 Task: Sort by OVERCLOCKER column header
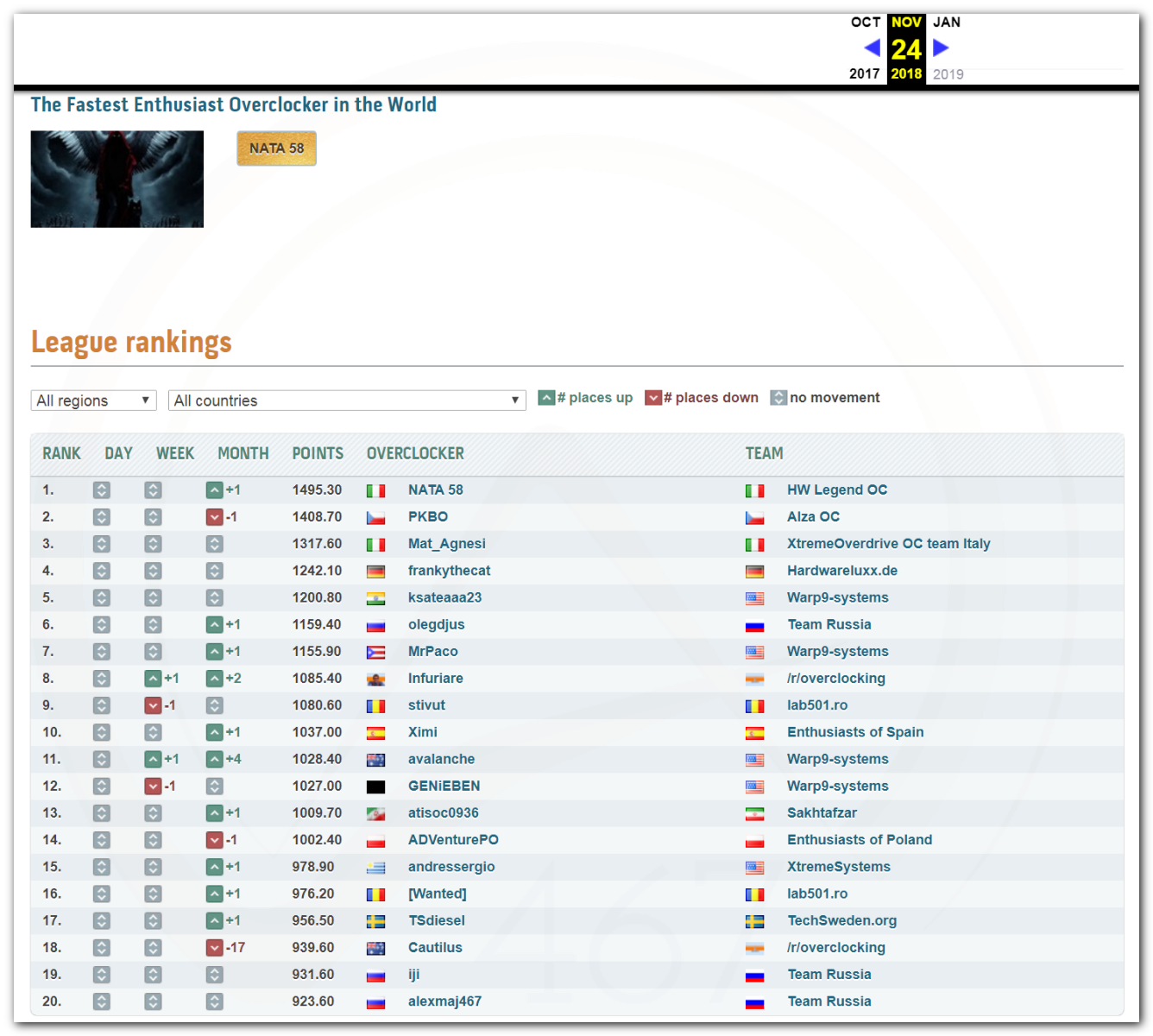click(415, 453)
